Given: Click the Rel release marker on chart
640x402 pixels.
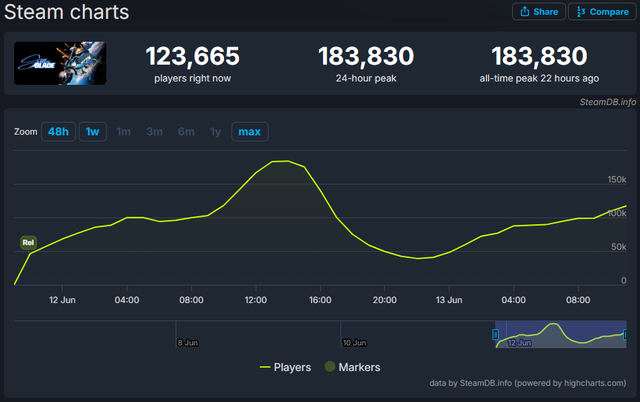Looking at the screenshot, I should click(28, 242).
